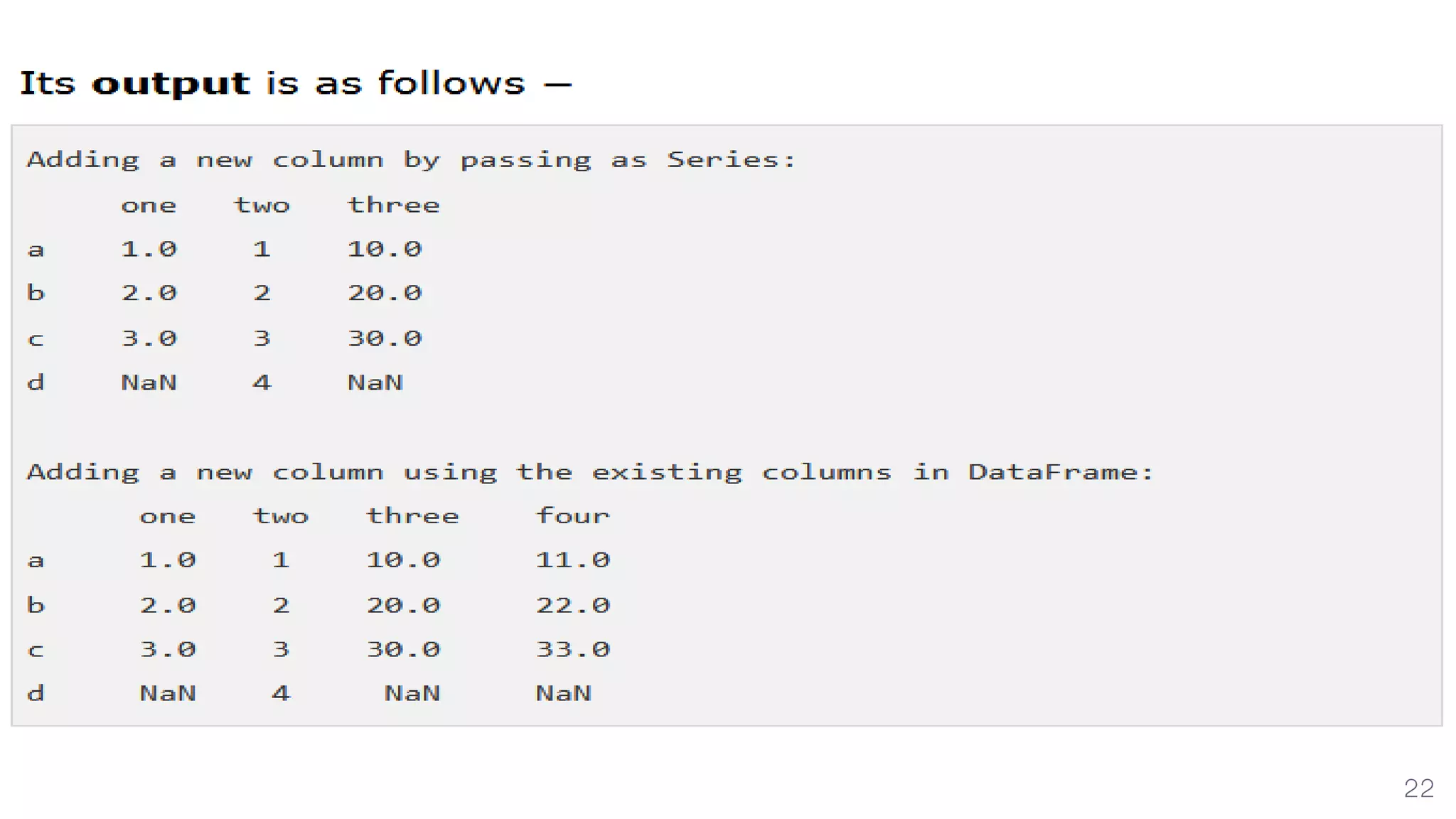The image size is (1456, 819).
Task: Click 'three' header in first table
Action: (x=394, y=205)
